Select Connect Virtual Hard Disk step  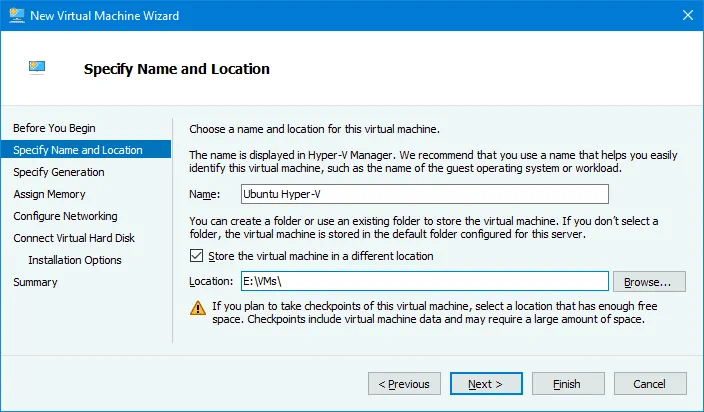[x=74, y=238]
